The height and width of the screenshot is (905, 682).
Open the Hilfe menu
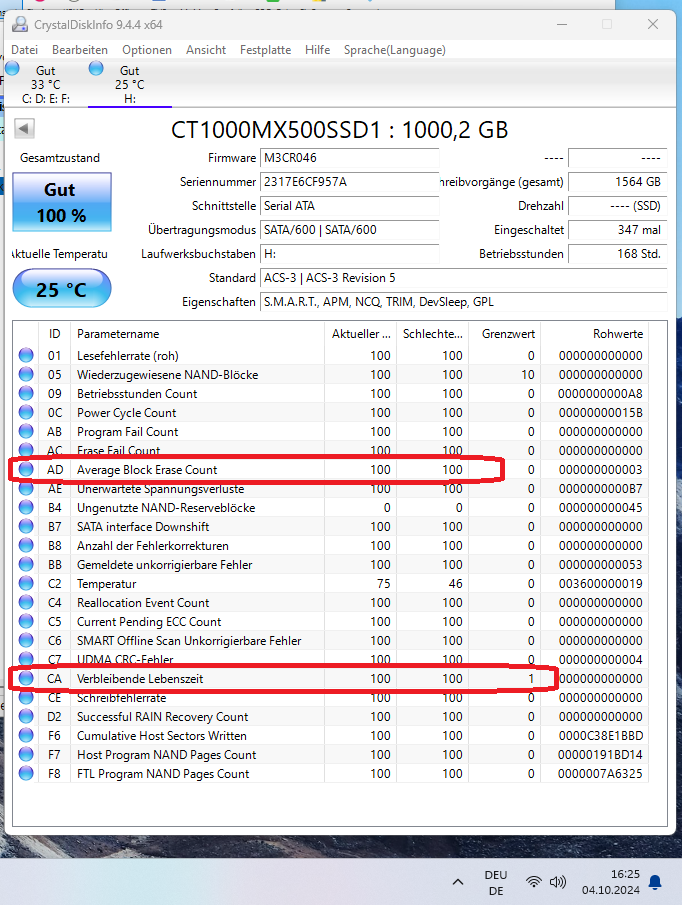pyautogui.click(x=317, y=50)
